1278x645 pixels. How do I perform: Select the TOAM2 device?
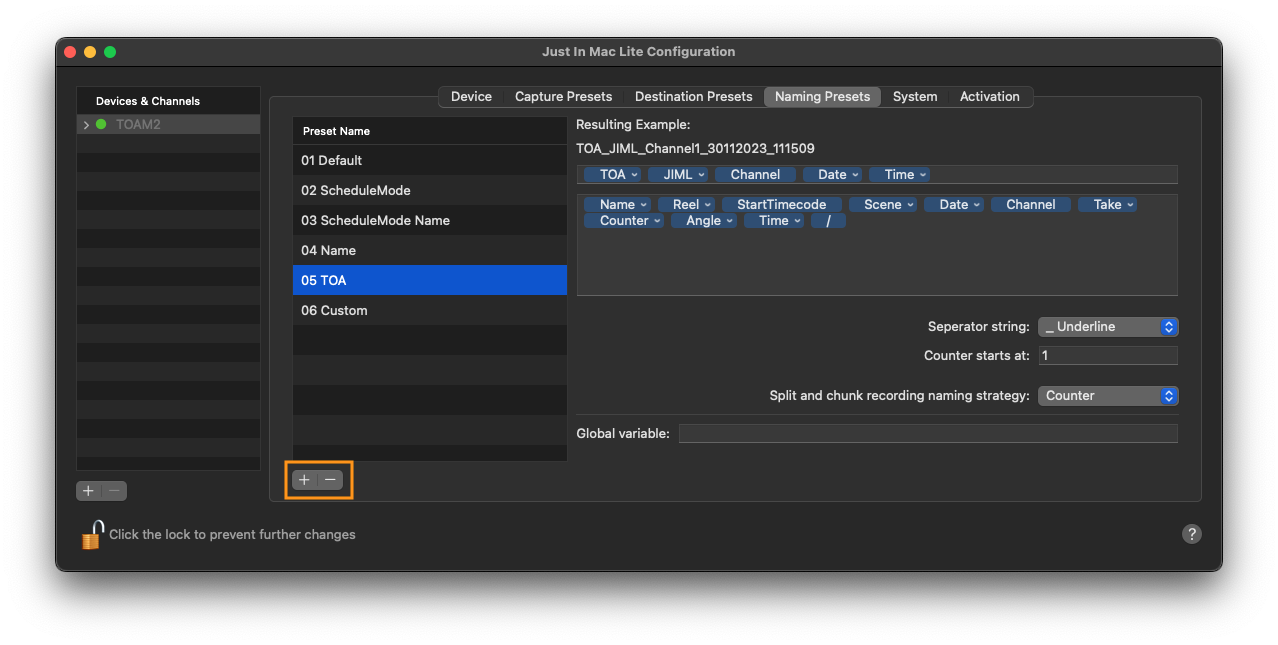(168, 125)
